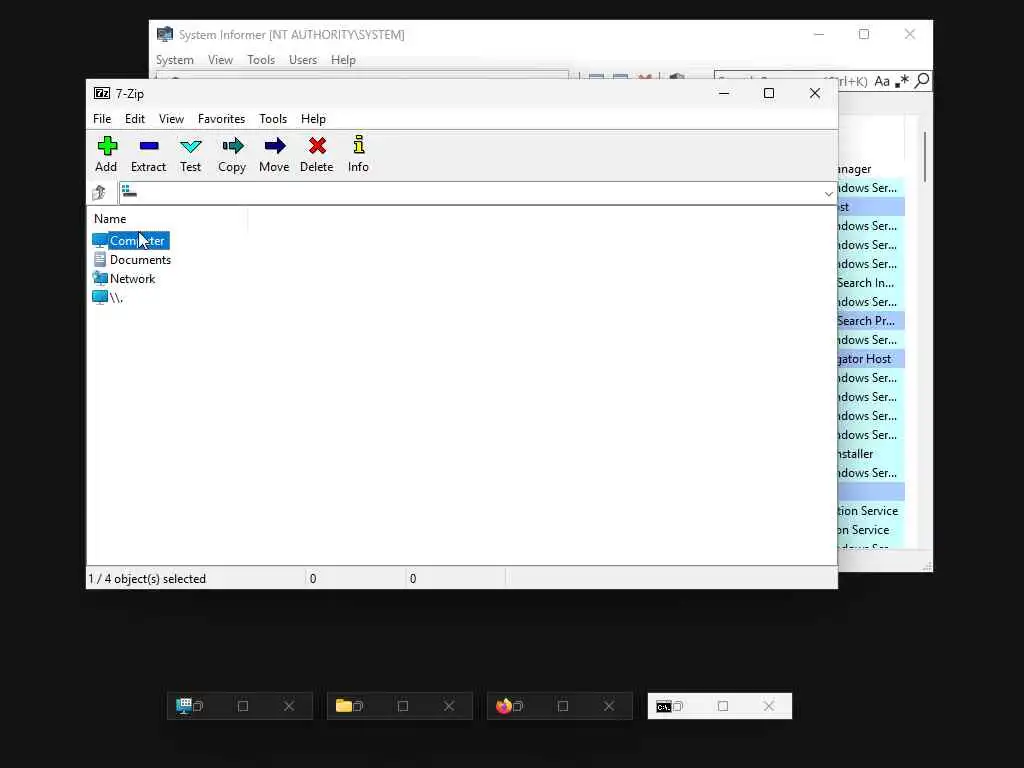Click System Informer thumbnail icon at bottom
Screen dimensions: 1024x768
click(184, 706)
